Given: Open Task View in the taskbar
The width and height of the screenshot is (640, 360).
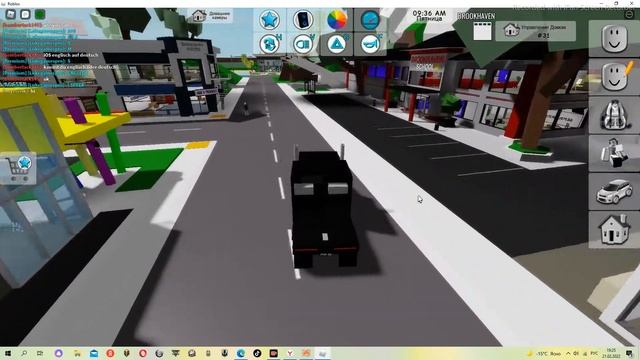Looking at the screenshot, I should pos(40,353).
